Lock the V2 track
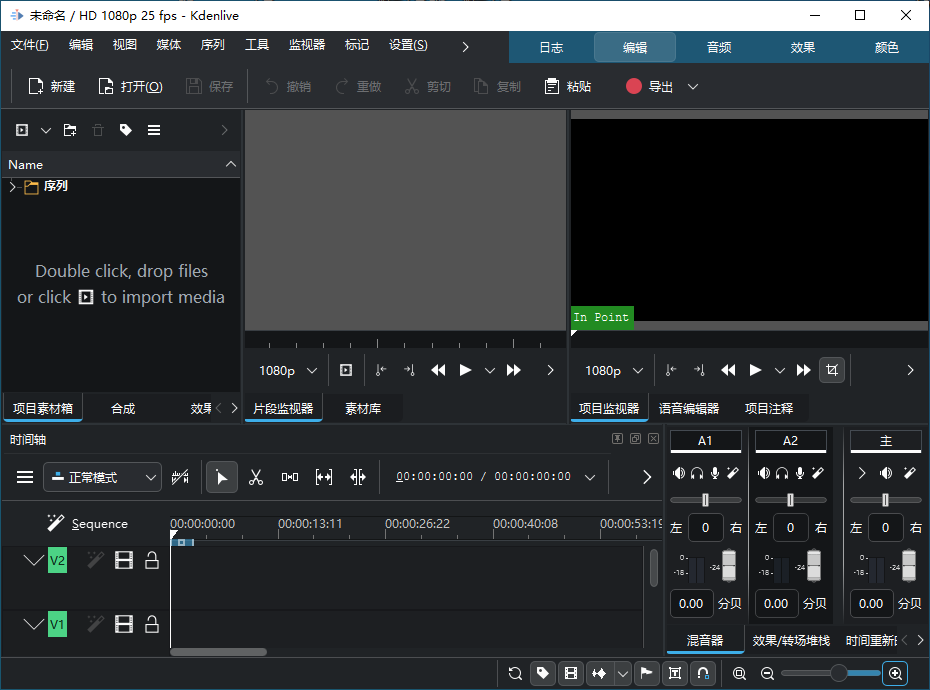Image resolution: width=930 pixels, height=690 pixels. (x=152, y=560)
